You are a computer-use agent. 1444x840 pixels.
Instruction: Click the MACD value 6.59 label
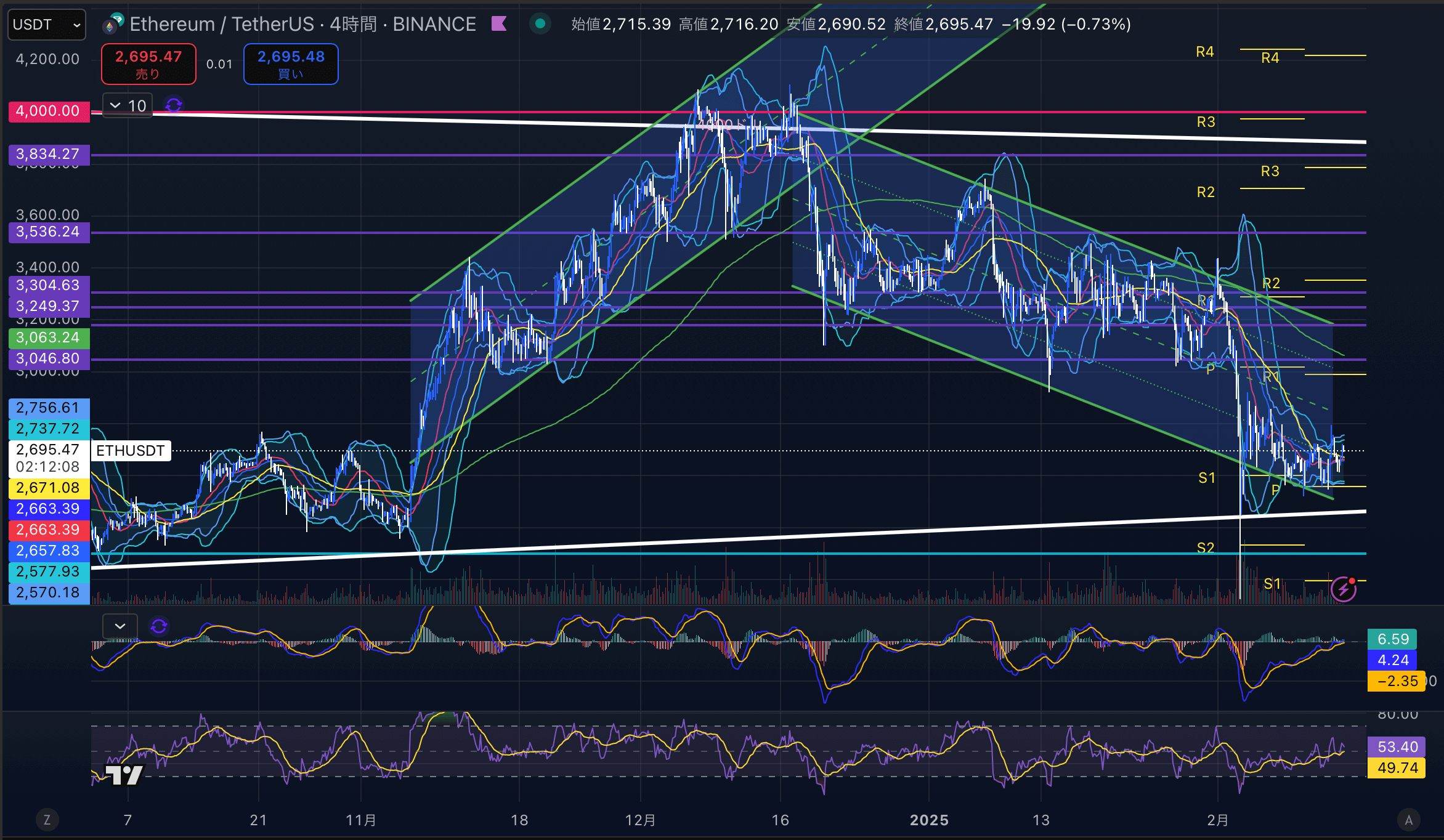[x=1392, y=639]
